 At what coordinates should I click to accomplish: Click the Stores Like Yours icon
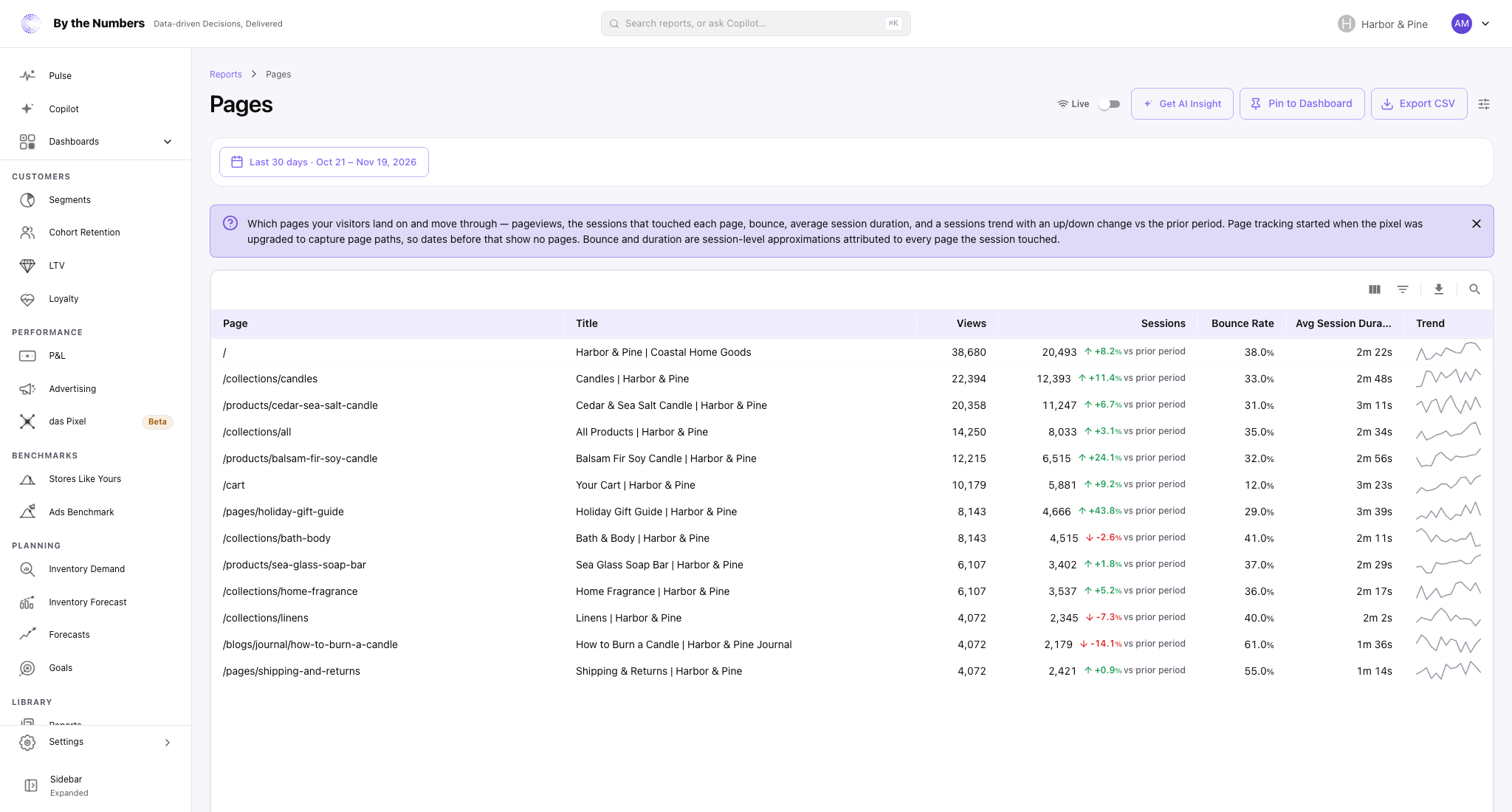click(27, 479)
